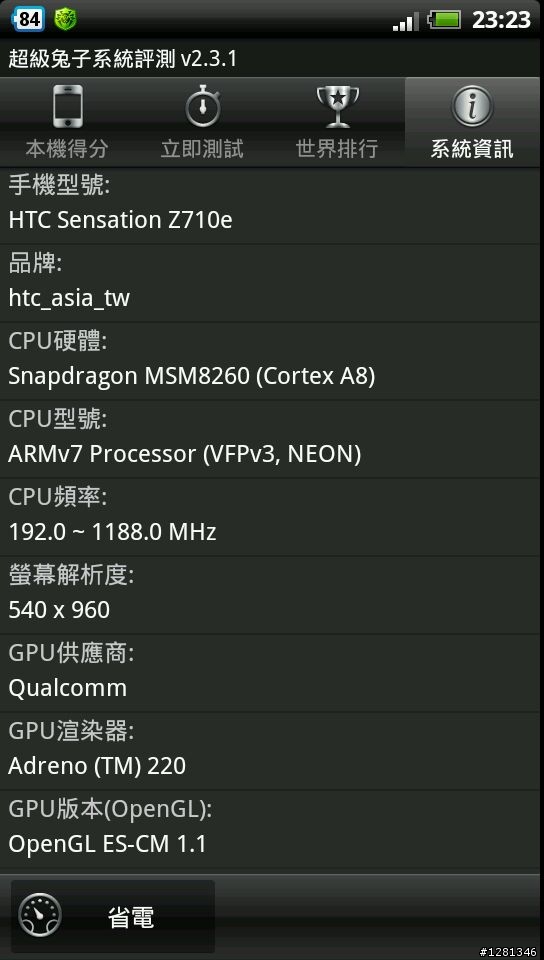Select the Snapdragon MSM8260 CPU hardware row
The width and height of the screenshot is (544, 960).
click(x=270, y=361)
